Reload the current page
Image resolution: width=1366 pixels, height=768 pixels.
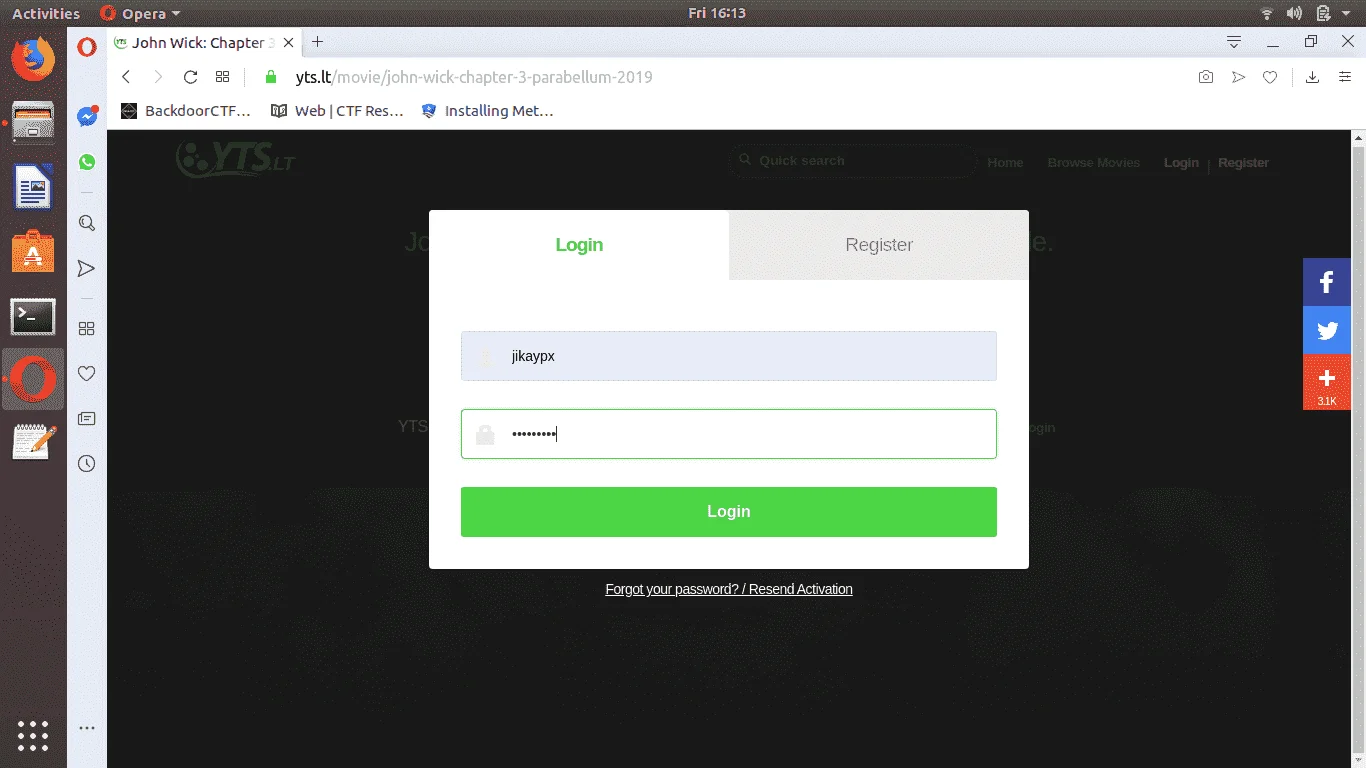(x=190, y=77)
